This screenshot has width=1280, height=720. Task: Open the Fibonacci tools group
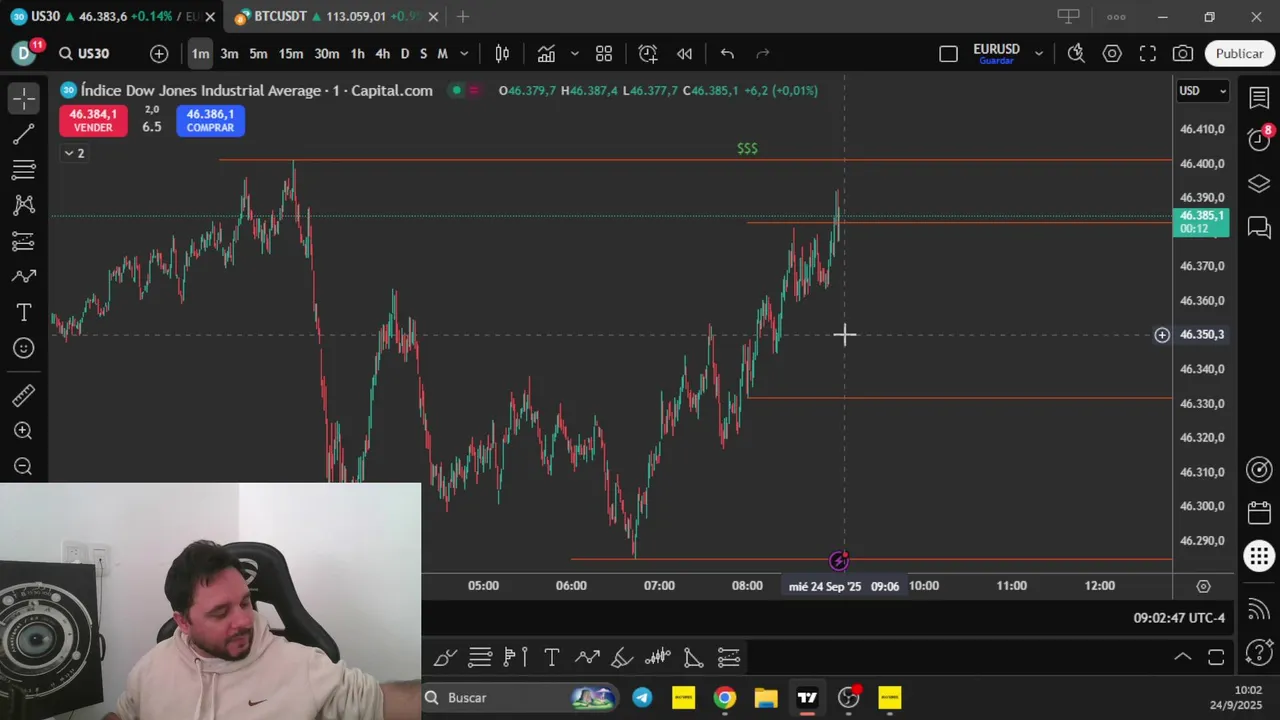pyautogui.click(x=24, y=170)
